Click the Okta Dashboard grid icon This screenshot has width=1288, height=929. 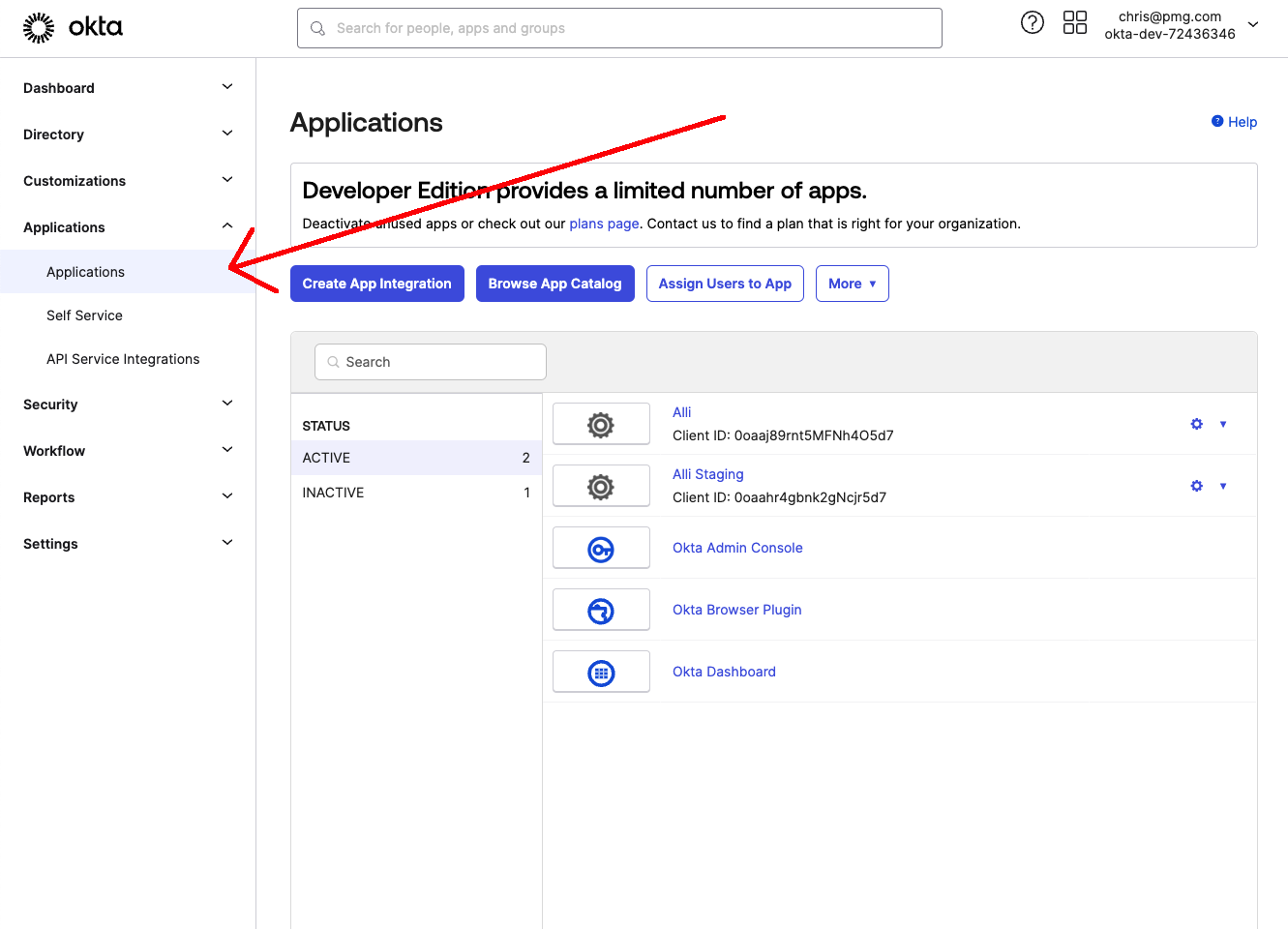pos(601,673)
